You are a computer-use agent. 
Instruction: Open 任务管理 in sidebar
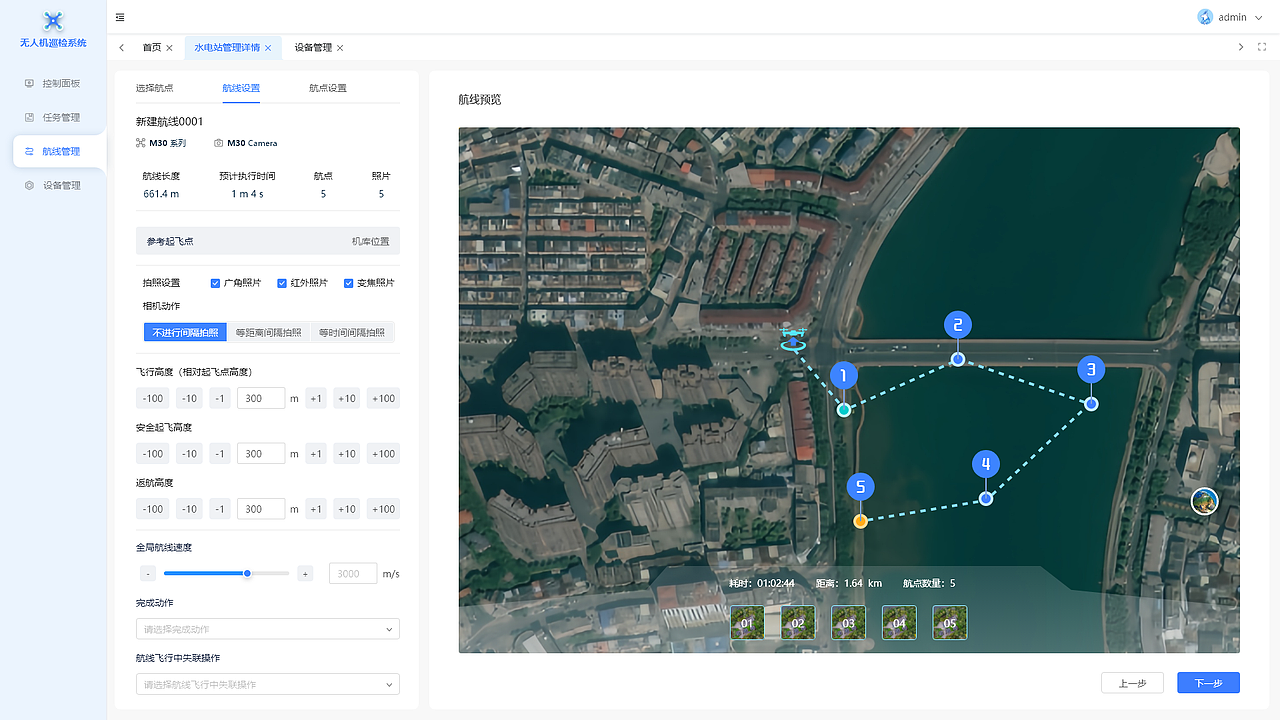[53, 118]
